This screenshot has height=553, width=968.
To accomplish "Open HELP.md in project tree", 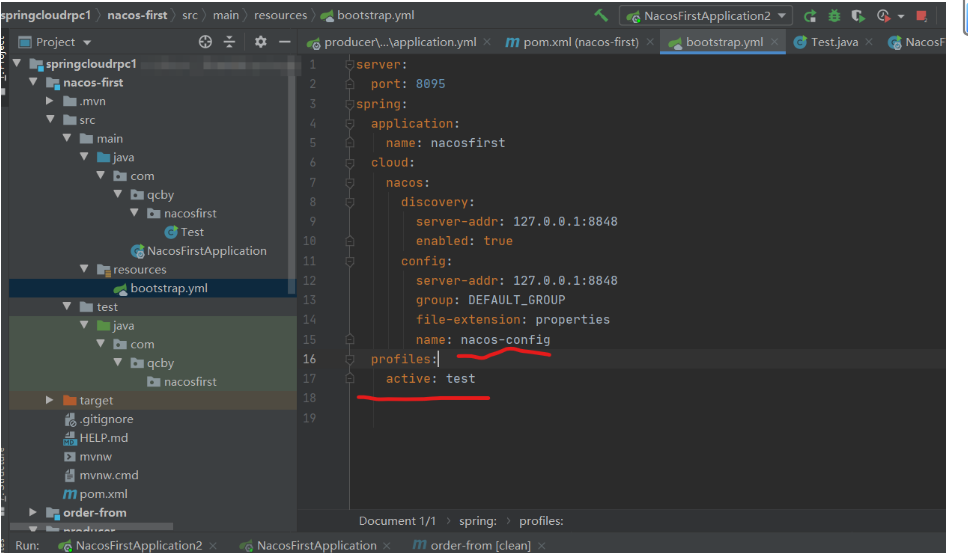I will click(96, 438).
